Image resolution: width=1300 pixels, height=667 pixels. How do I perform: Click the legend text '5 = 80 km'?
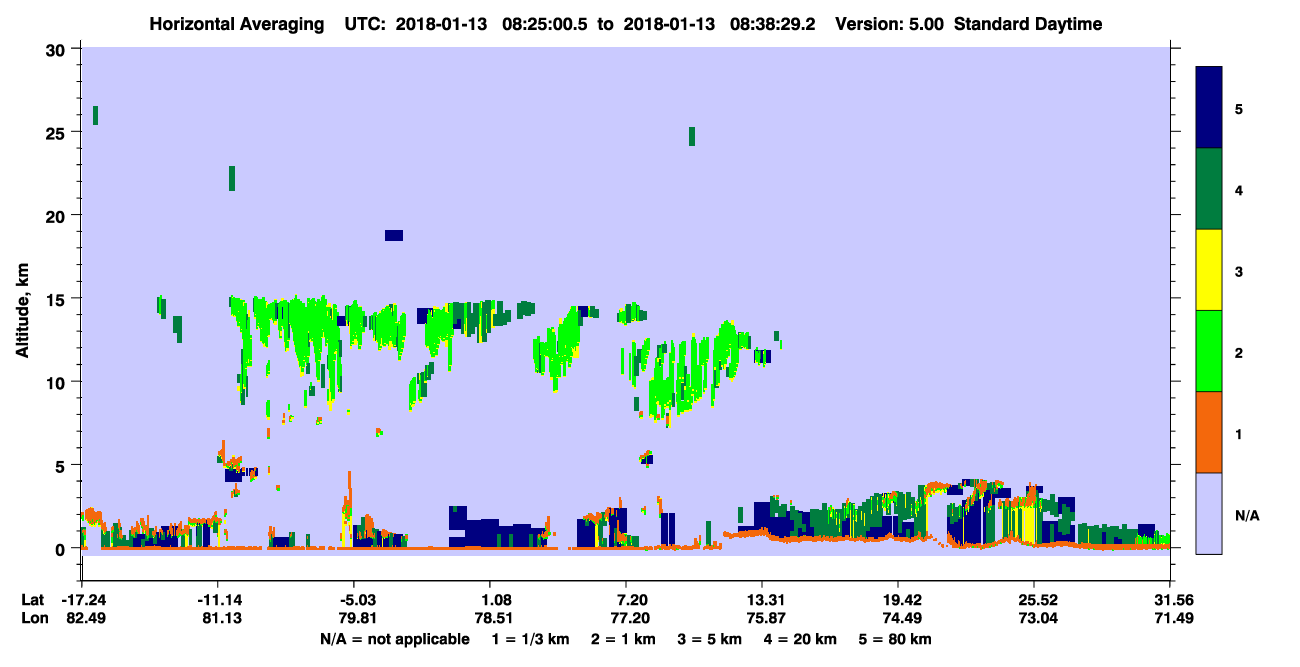pyautogui.click(x=895, y=639)
